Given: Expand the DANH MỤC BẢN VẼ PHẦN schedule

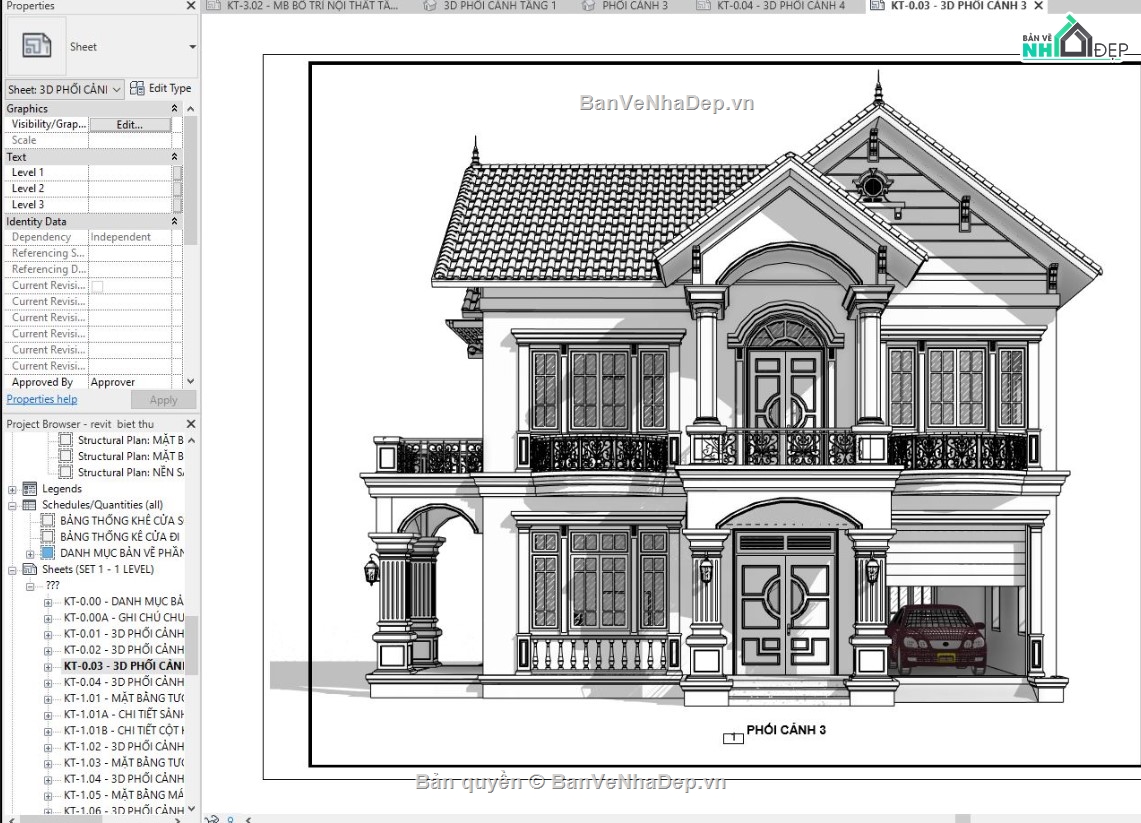Looking at the screenshot, I should coord(30,554).
